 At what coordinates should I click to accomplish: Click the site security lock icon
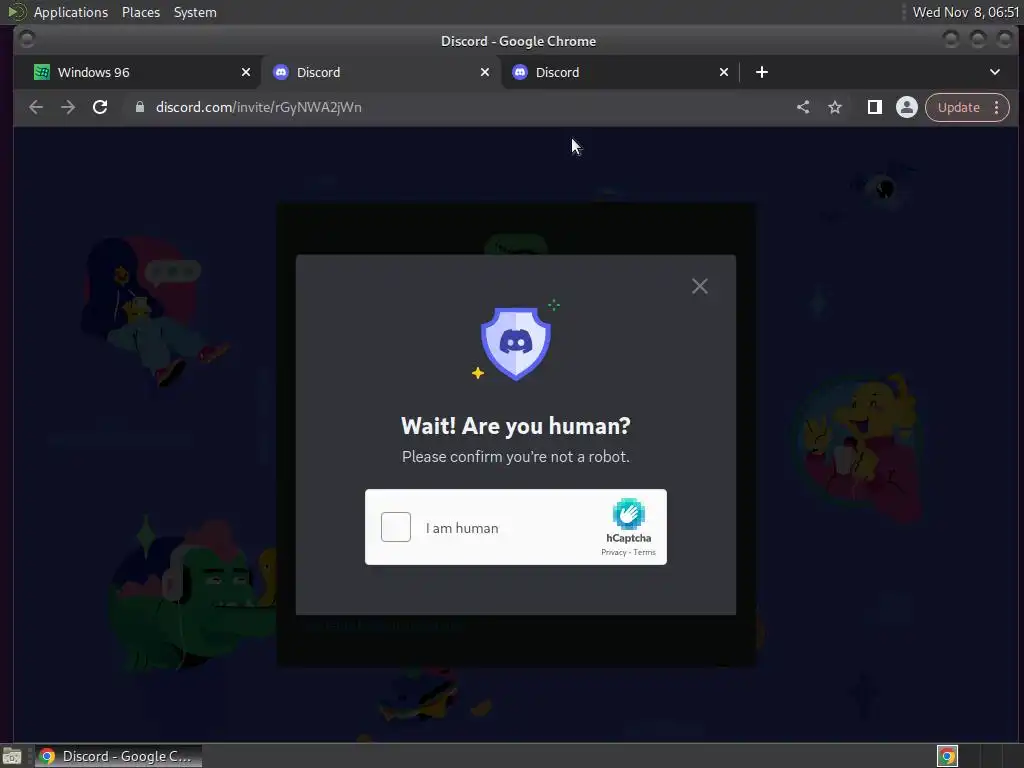coord(140,107)
